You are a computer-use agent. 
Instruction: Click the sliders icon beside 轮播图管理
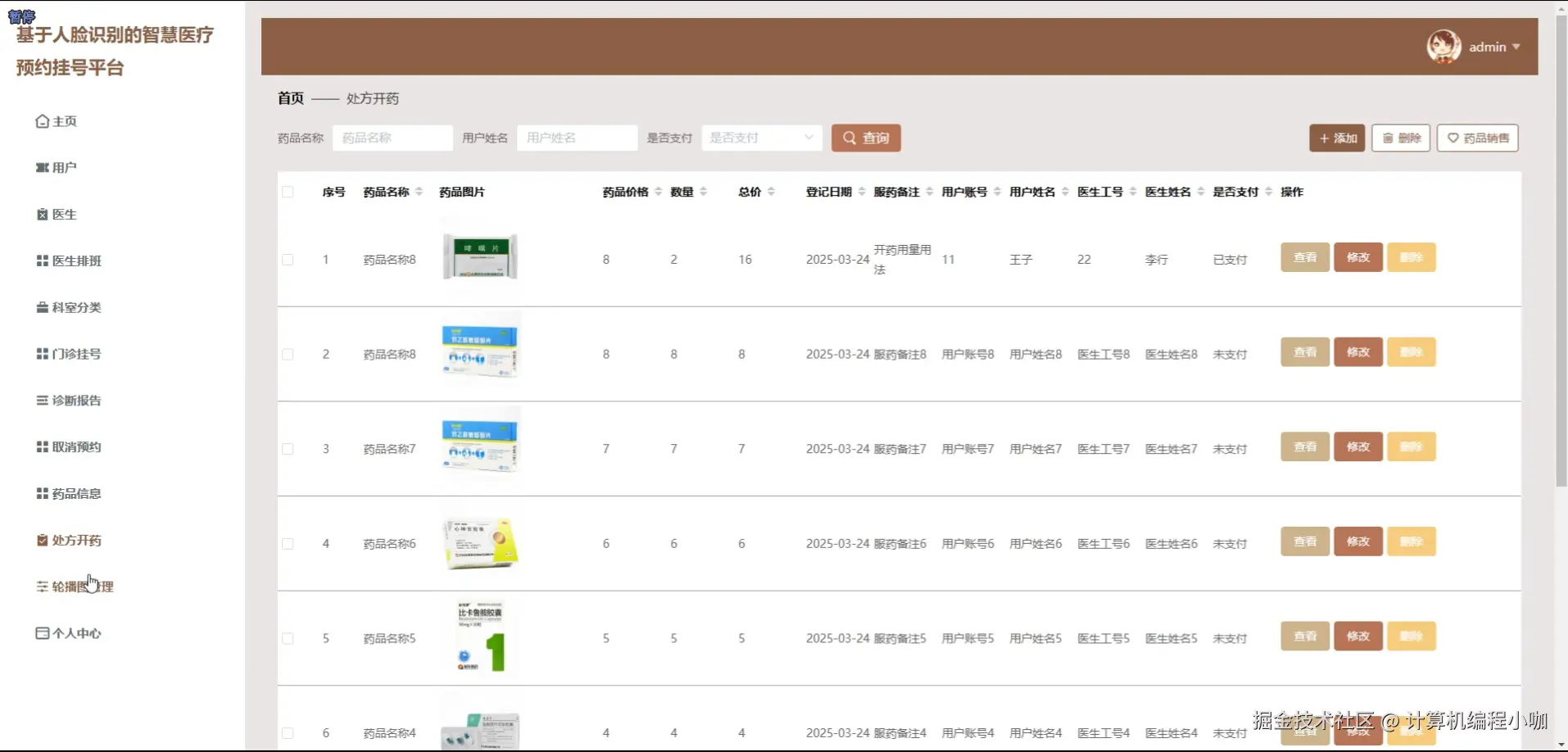pyautogui.click(x=42, y=587)
